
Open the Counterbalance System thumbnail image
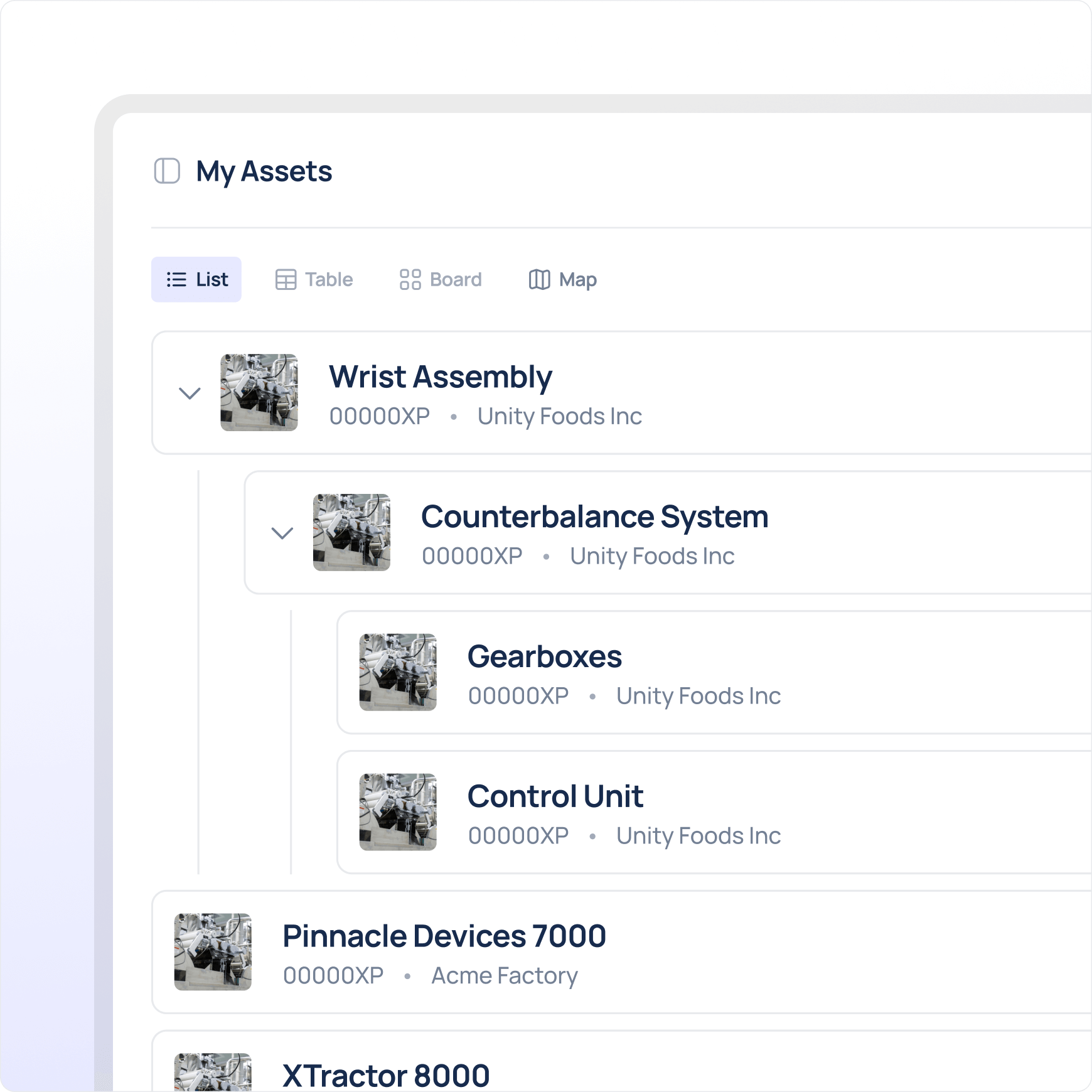tap(351, 532)
